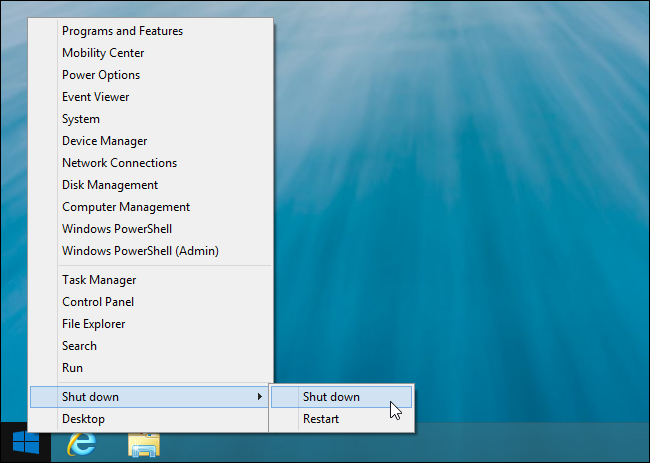Launch Event Viewer
650x463 pixels.
point(150,97)
